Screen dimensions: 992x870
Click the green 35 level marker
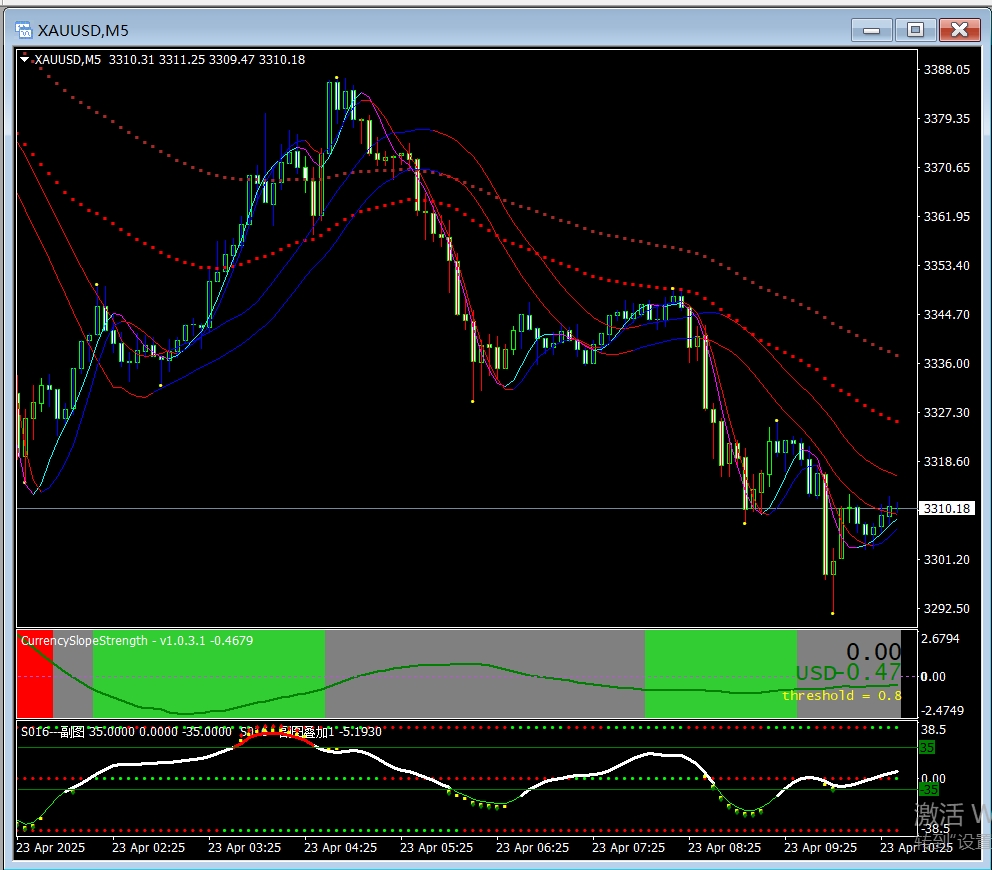(x=927, y=748)
